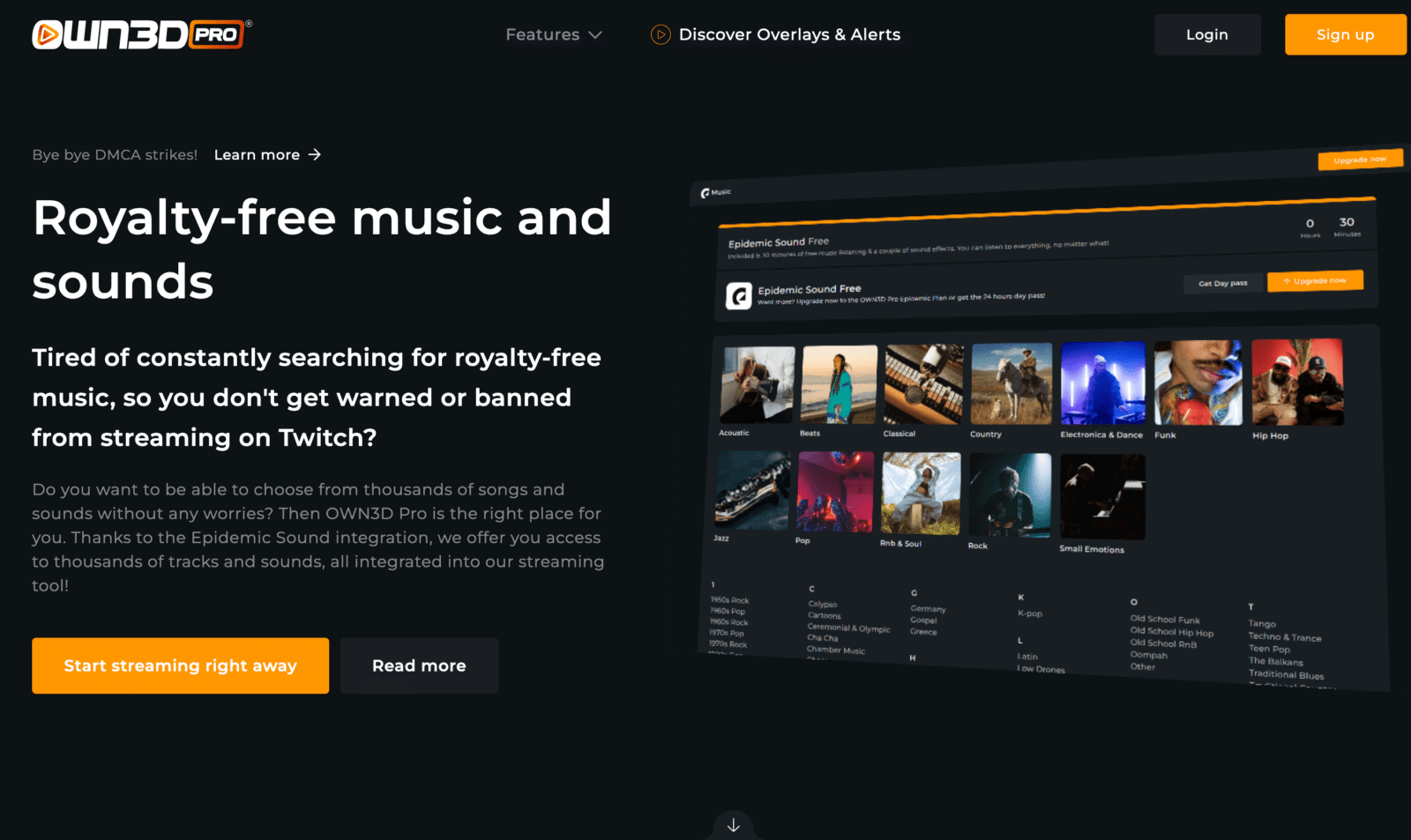Click the Latin genre entry
The height and width of the screenshot is (840, 1411).
point(1027,657)
